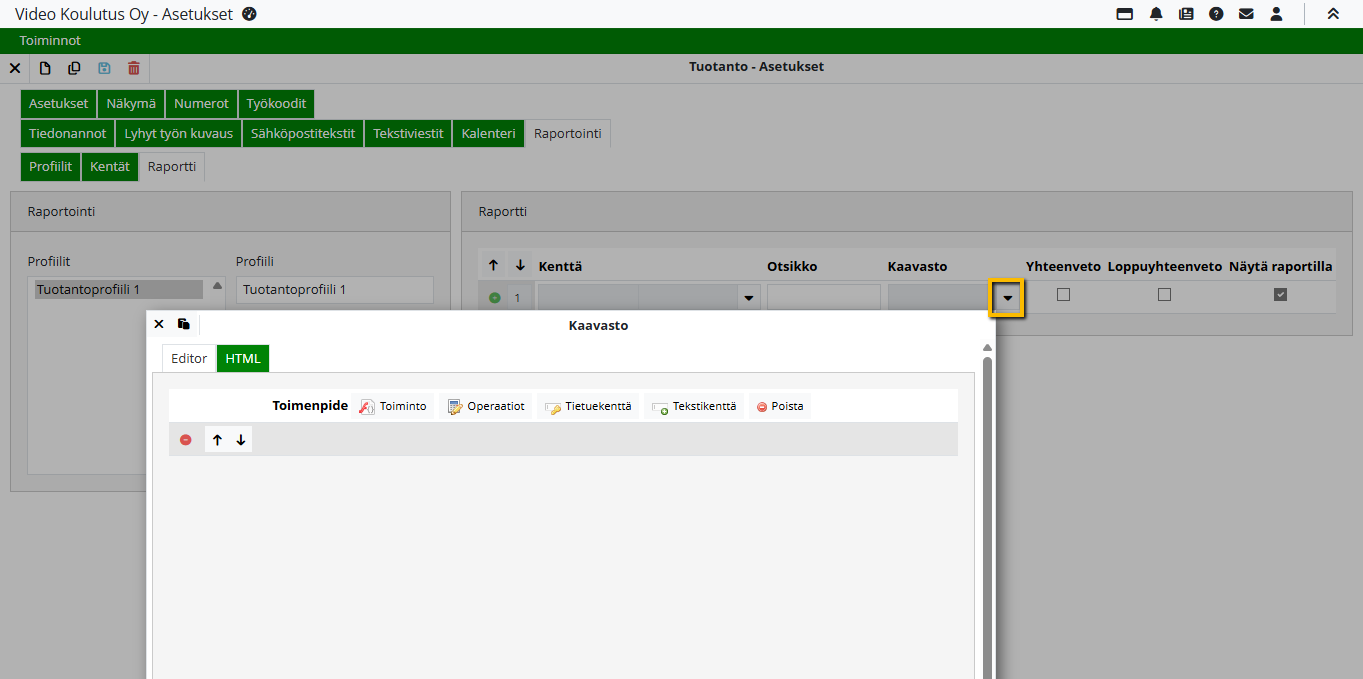Screen dimensions: 1363x679
Task: Click the save diskette icon
Action: pos(104,68)
